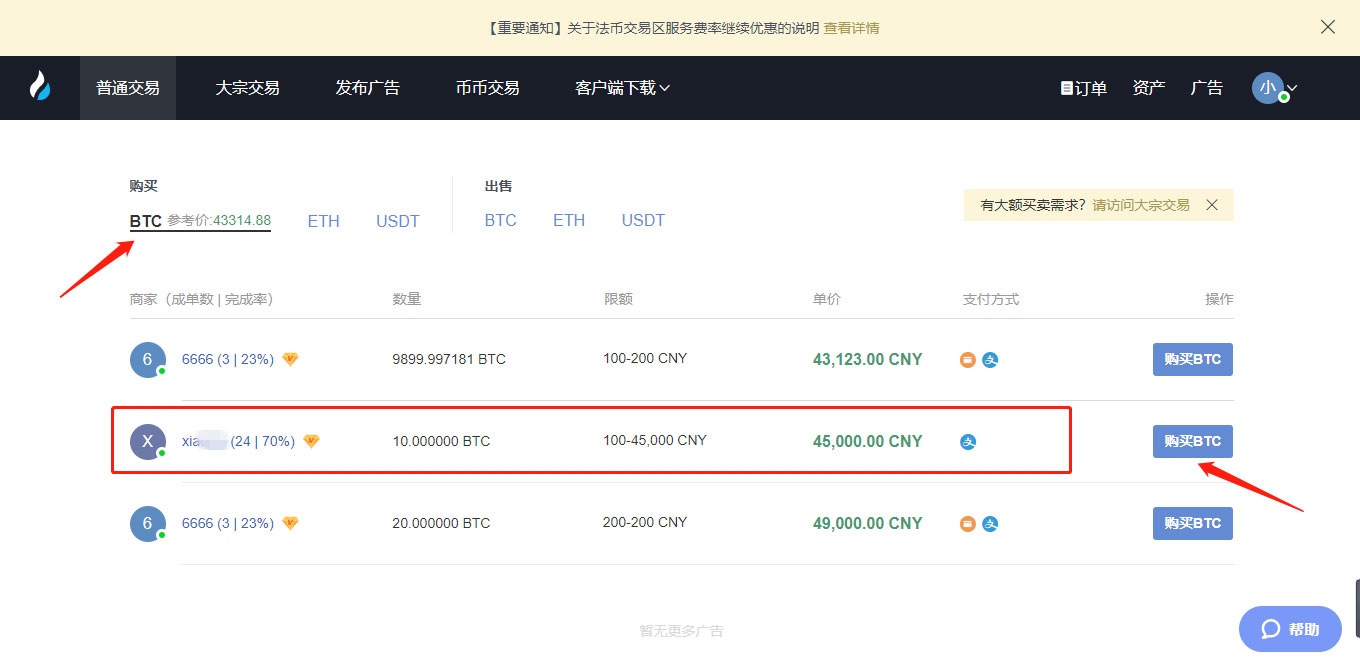Open 发布广告 in navigation

tap(367, 88)
